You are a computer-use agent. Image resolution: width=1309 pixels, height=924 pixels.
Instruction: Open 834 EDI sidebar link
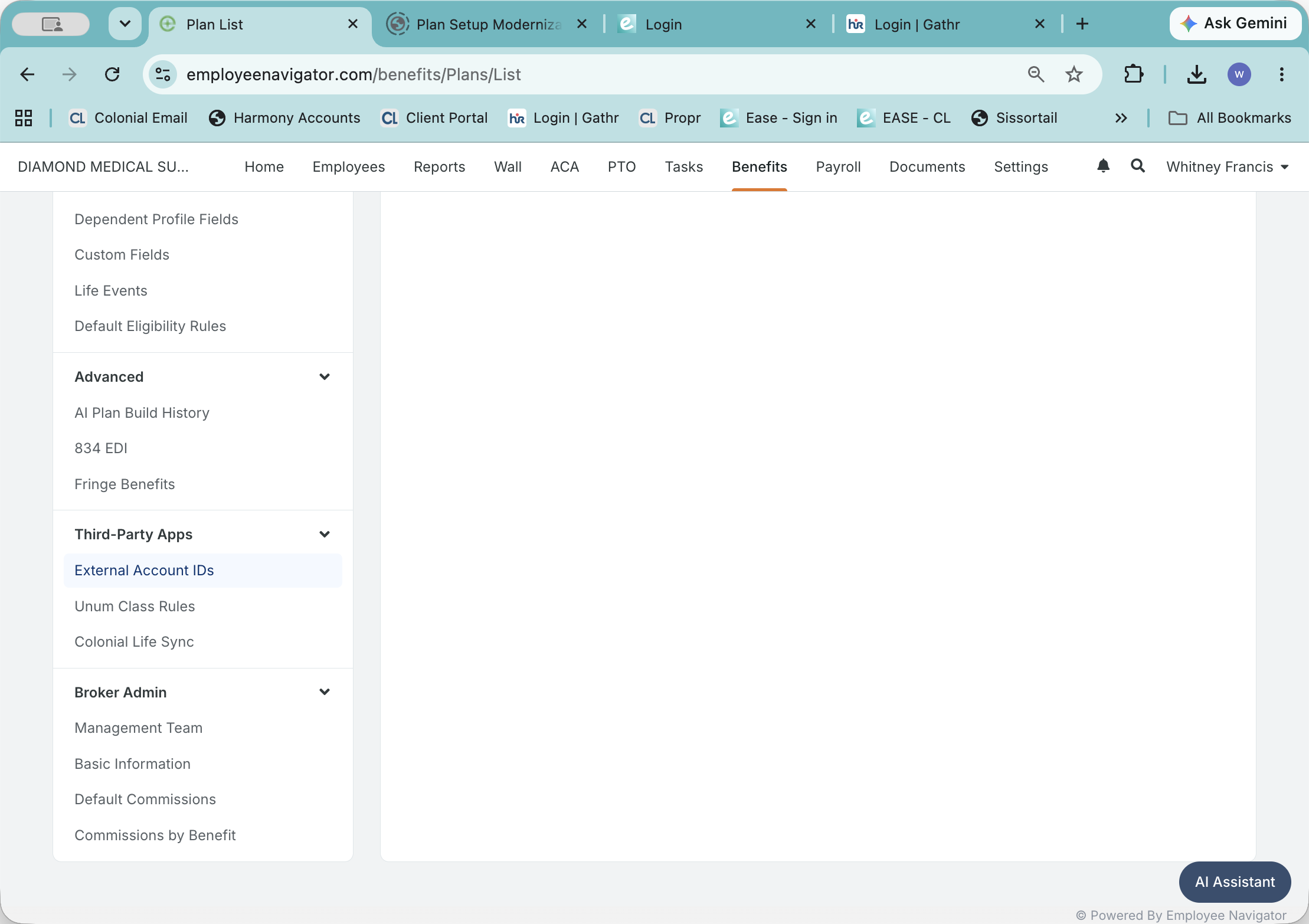pyautogui.click(x=100, y=448)
